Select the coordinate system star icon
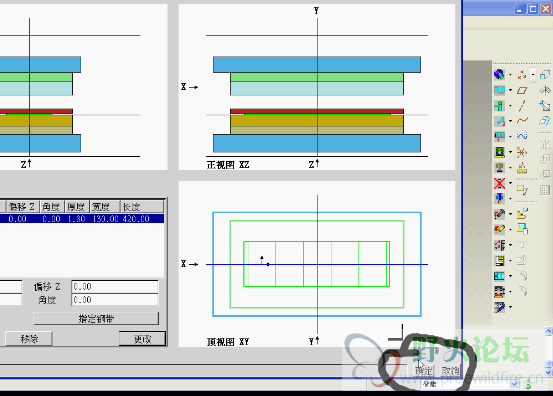553x396 pixels. tap(522, 152)
